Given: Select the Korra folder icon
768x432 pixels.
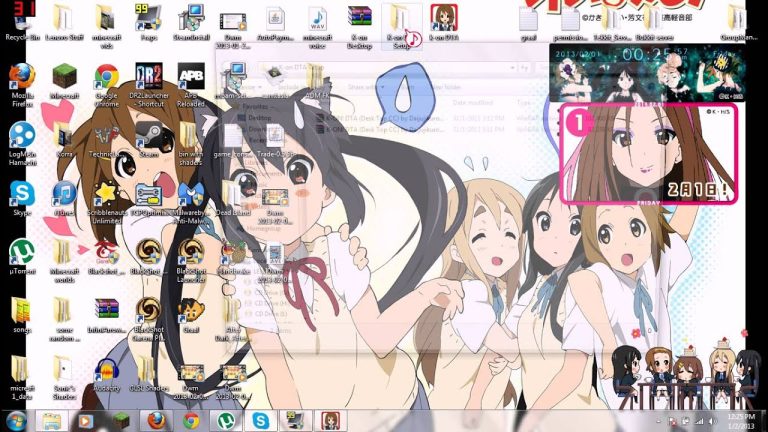Looking at the screenshot, I should [64, 140].
